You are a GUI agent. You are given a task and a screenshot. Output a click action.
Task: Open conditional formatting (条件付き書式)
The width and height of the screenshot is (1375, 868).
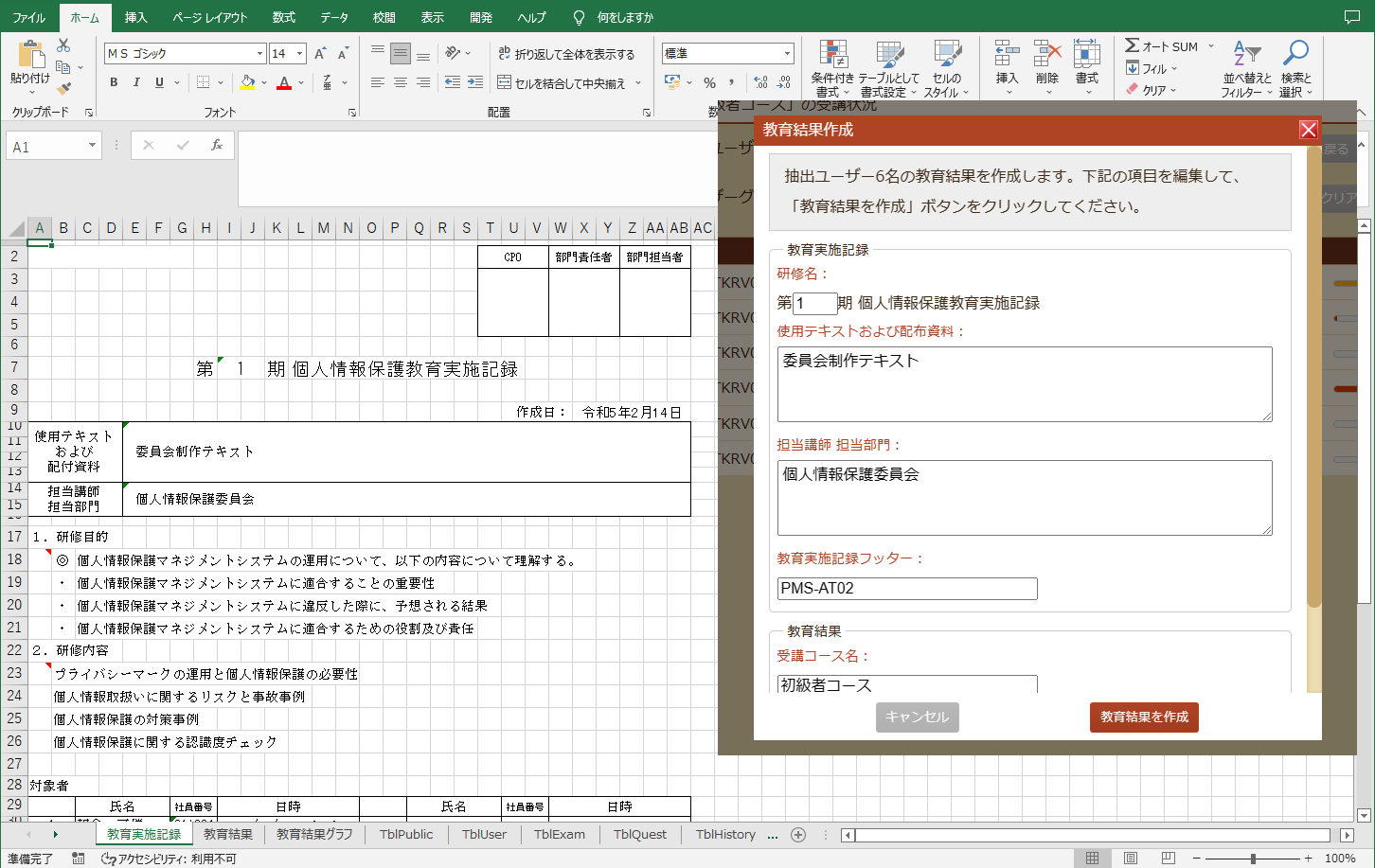pyautogui.click(x=832, y=69)
